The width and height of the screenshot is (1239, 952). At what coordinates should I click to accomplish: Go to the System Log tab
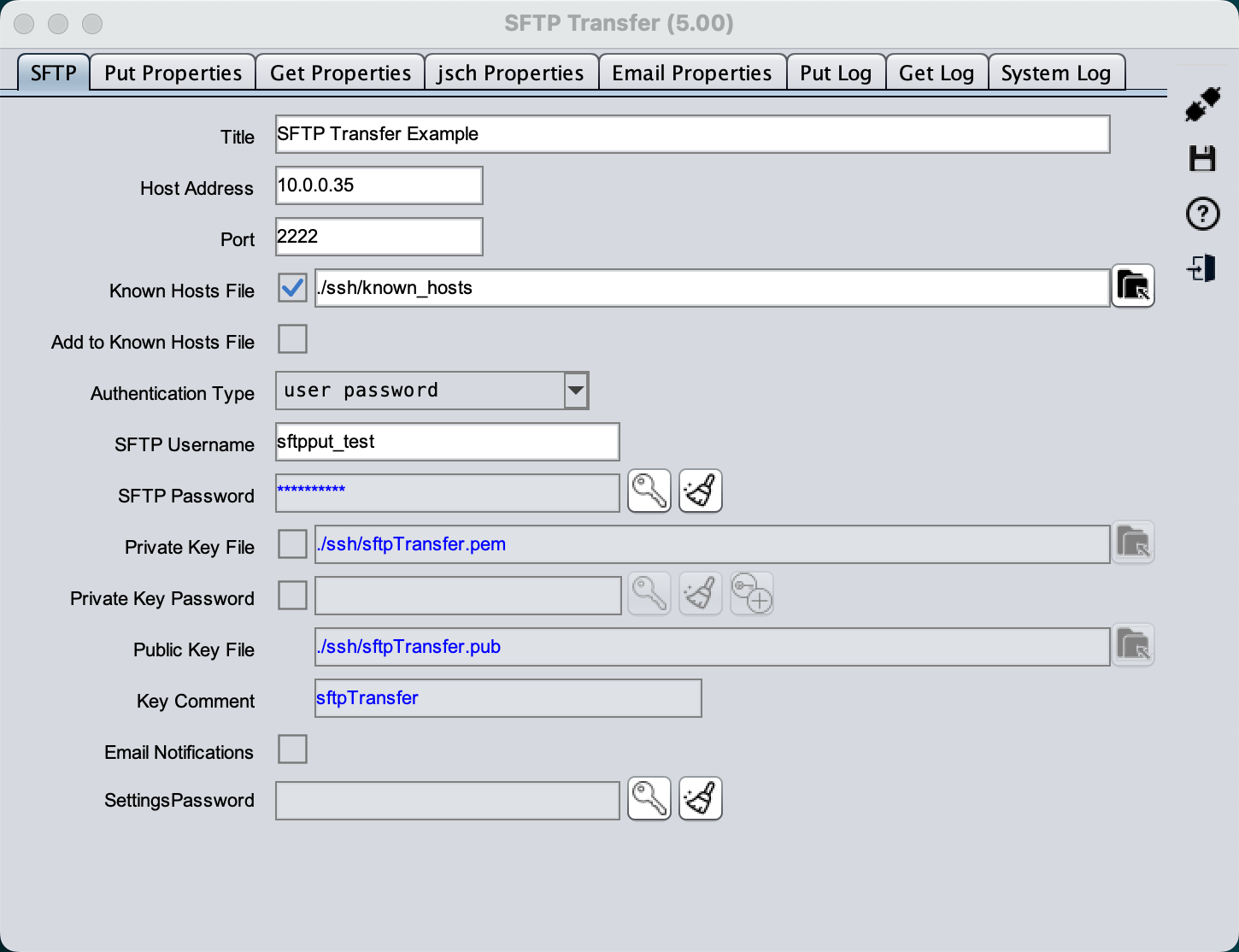[x=1055, y=73]
